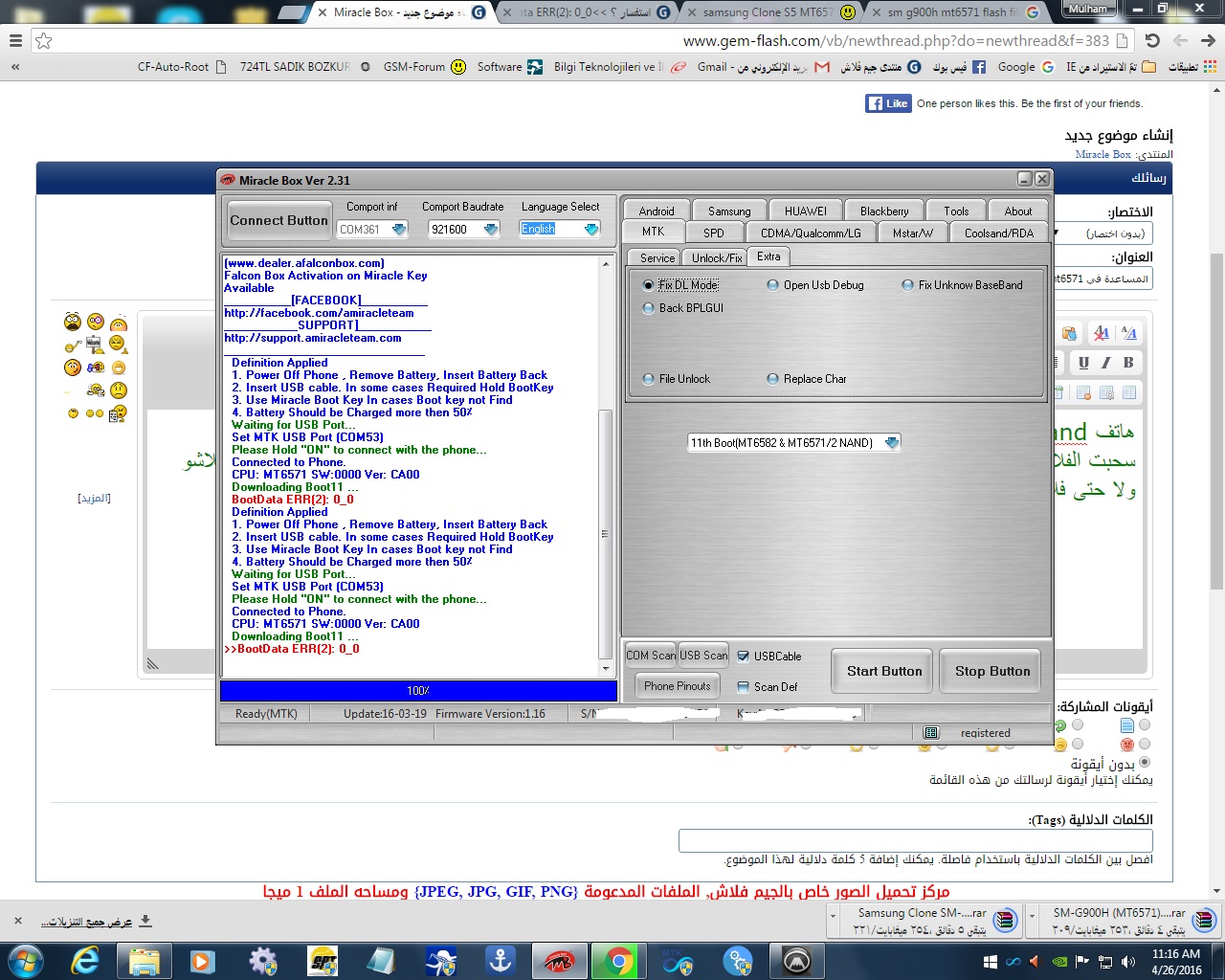Toggle bold in forum editor
1225x980 pixels.
click(1128, 363)
